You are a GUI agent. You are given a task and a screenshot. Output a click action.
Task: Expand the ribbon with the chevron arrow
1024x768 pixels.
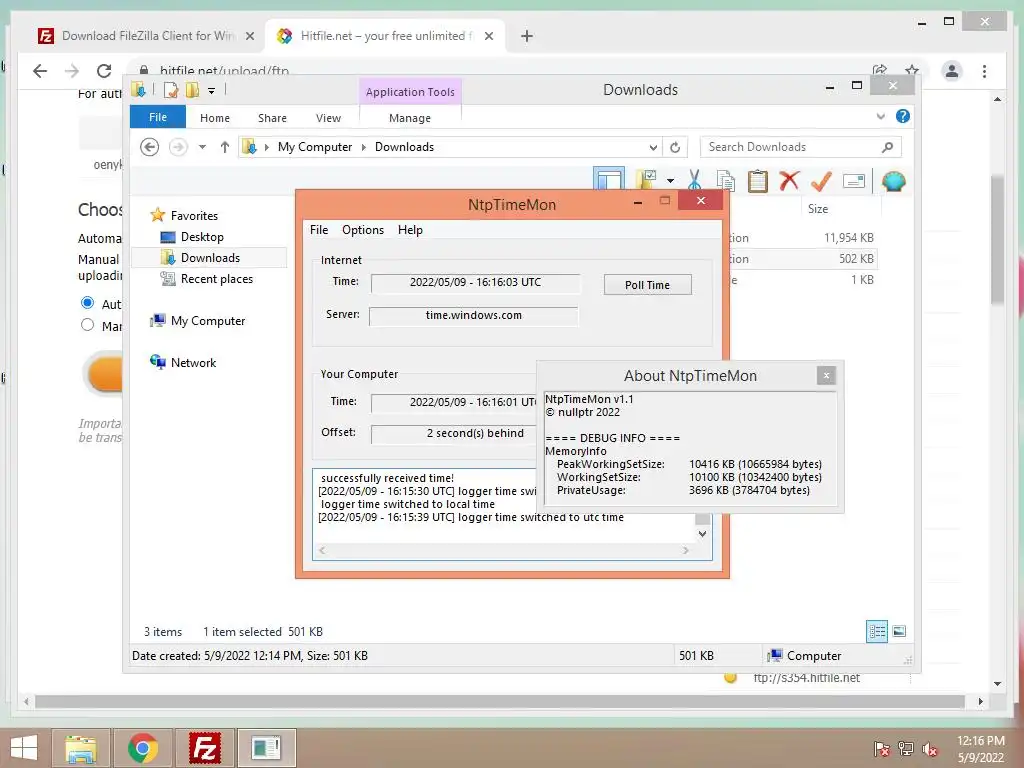tap(880, 116)
